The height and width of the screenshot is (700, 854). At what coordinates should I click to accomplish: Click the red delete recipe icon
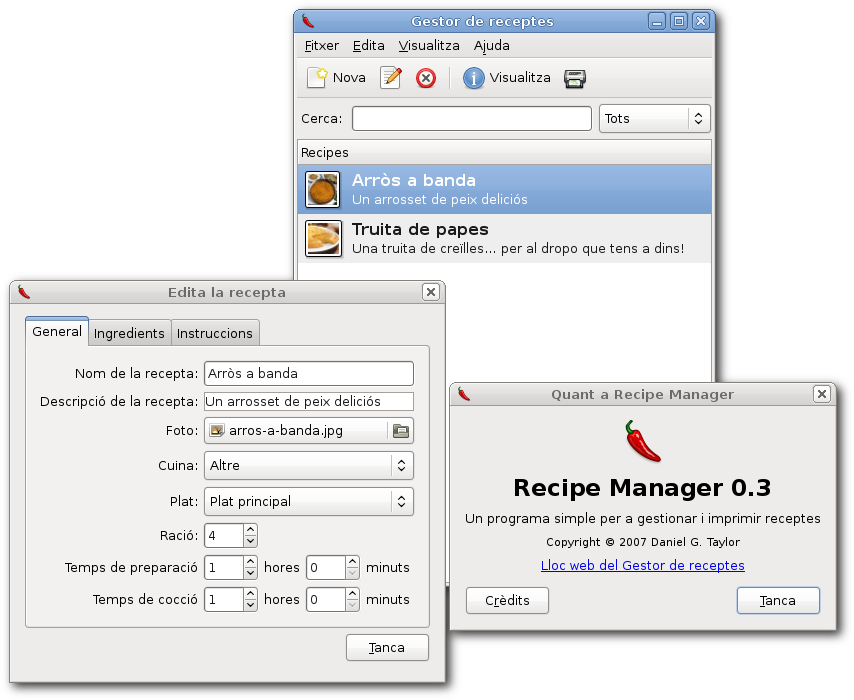click(x=425, y=78)
